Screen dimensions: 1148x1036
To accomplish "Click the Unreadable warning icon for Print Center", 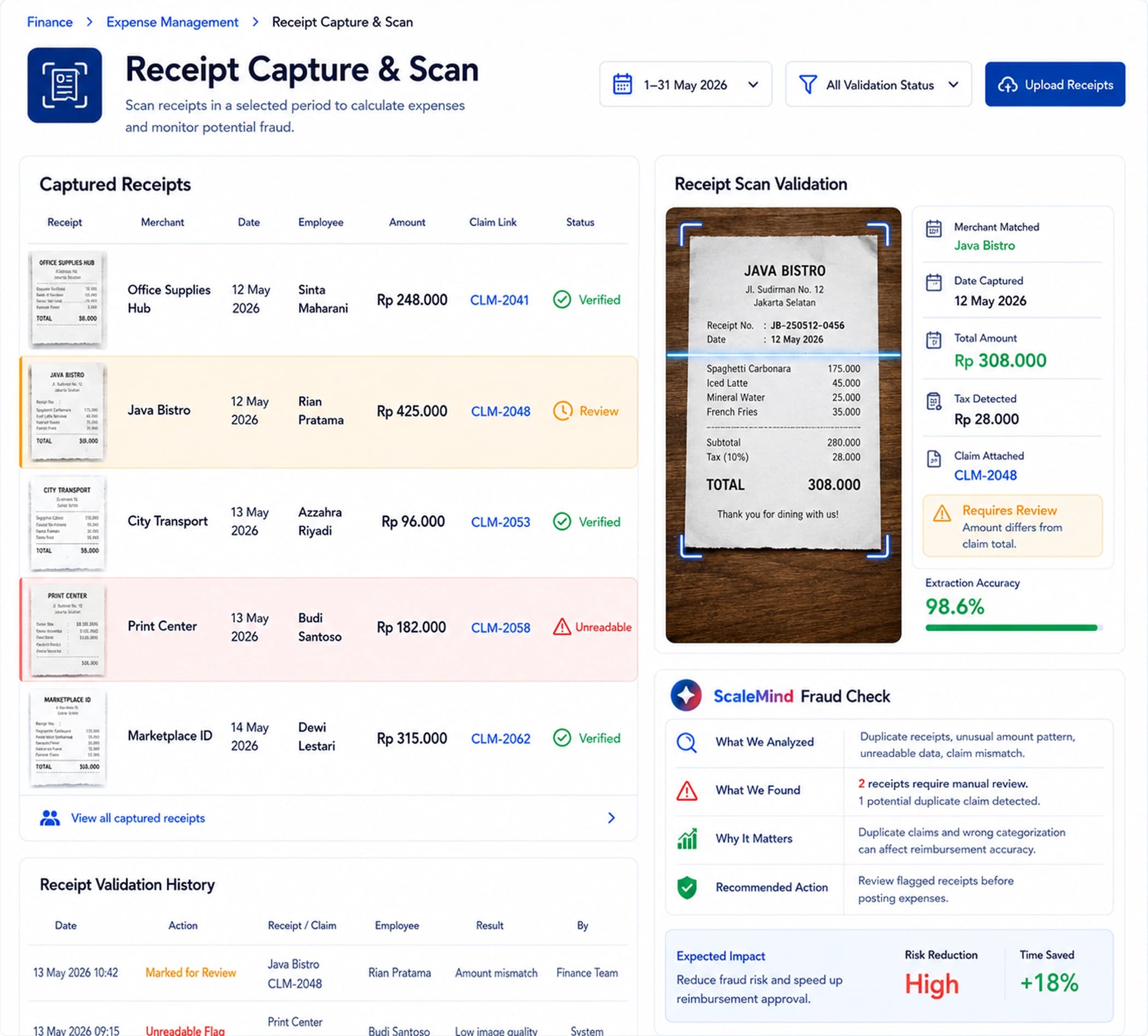I will pyautogui.click(x=561, y=627).
